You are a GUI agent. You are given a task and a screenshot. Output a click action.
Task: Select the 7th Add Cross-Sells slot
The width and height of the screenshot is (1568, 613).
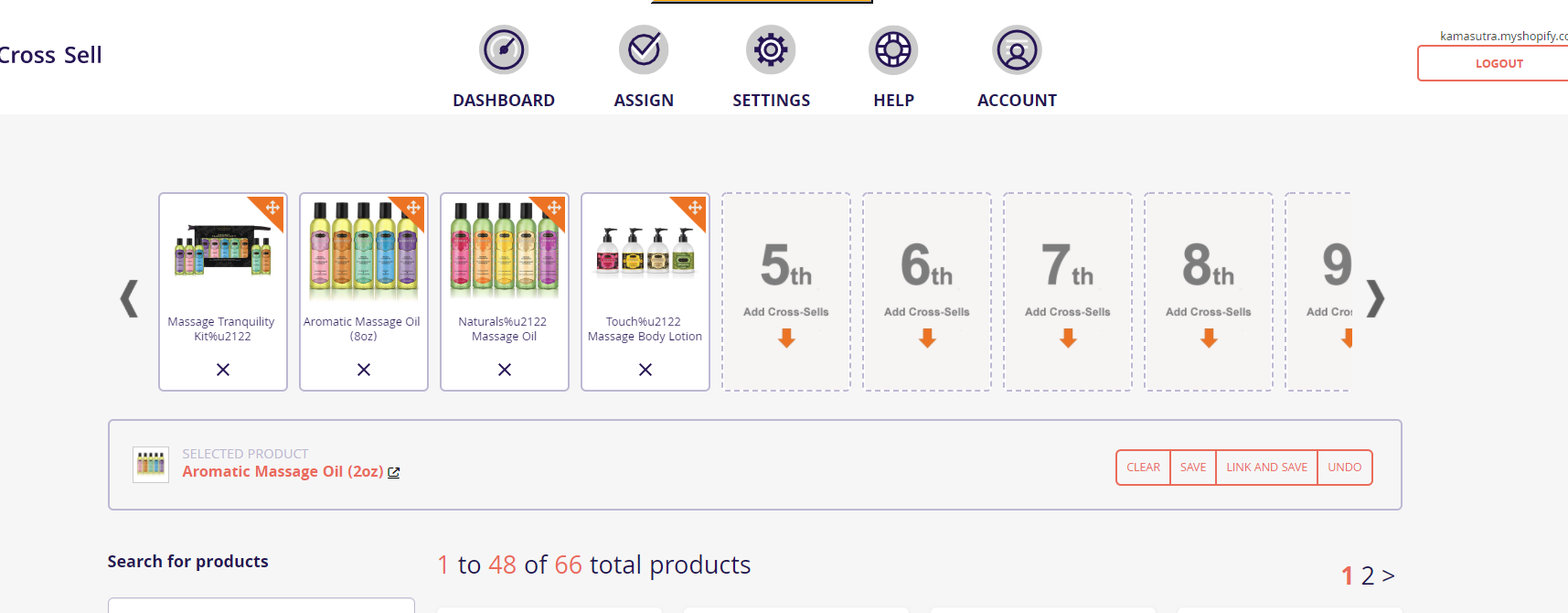pyautogui.click(x=1068, y=293)
